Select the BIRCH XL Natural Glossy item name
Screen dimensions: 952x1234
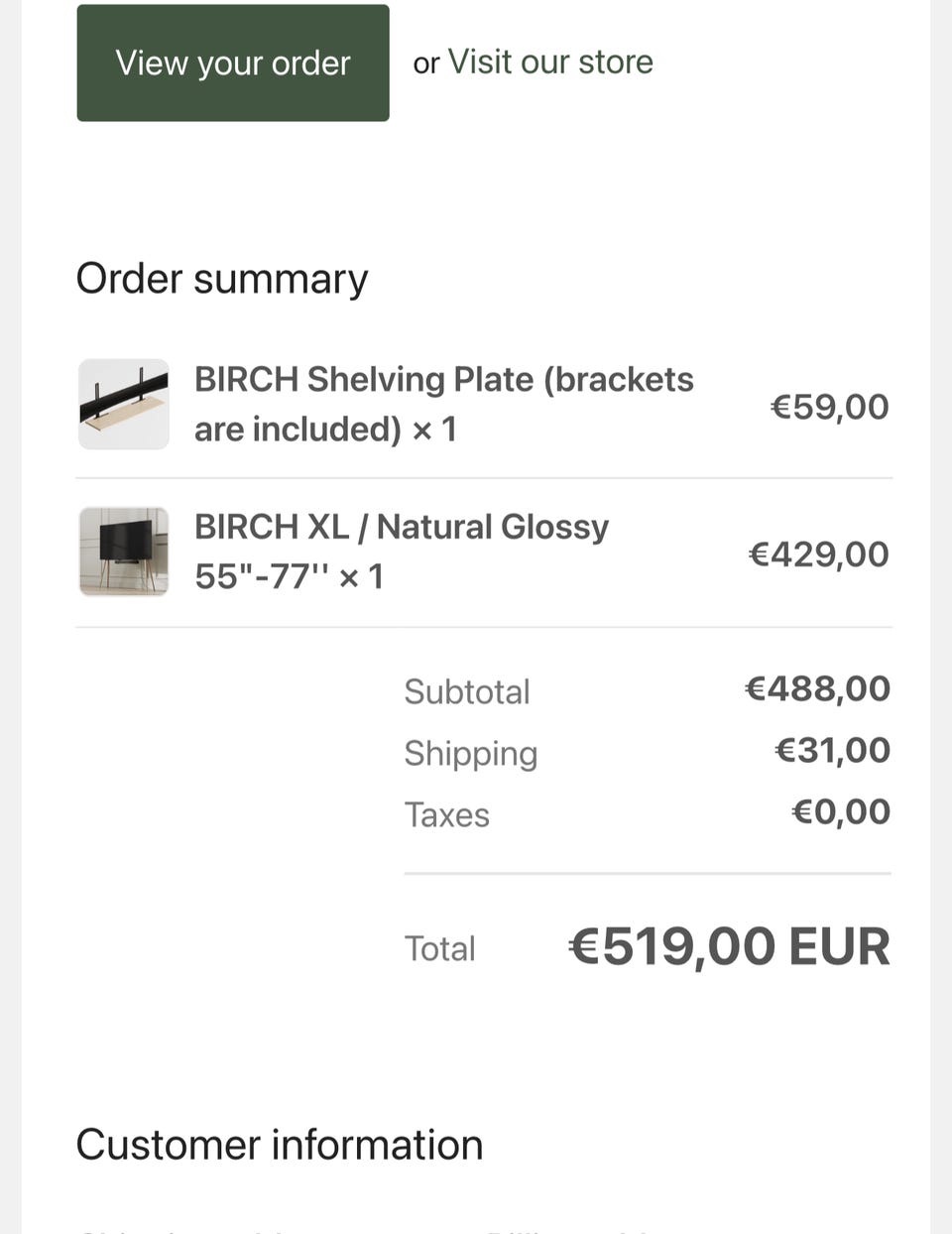click(x=402, y=552)
